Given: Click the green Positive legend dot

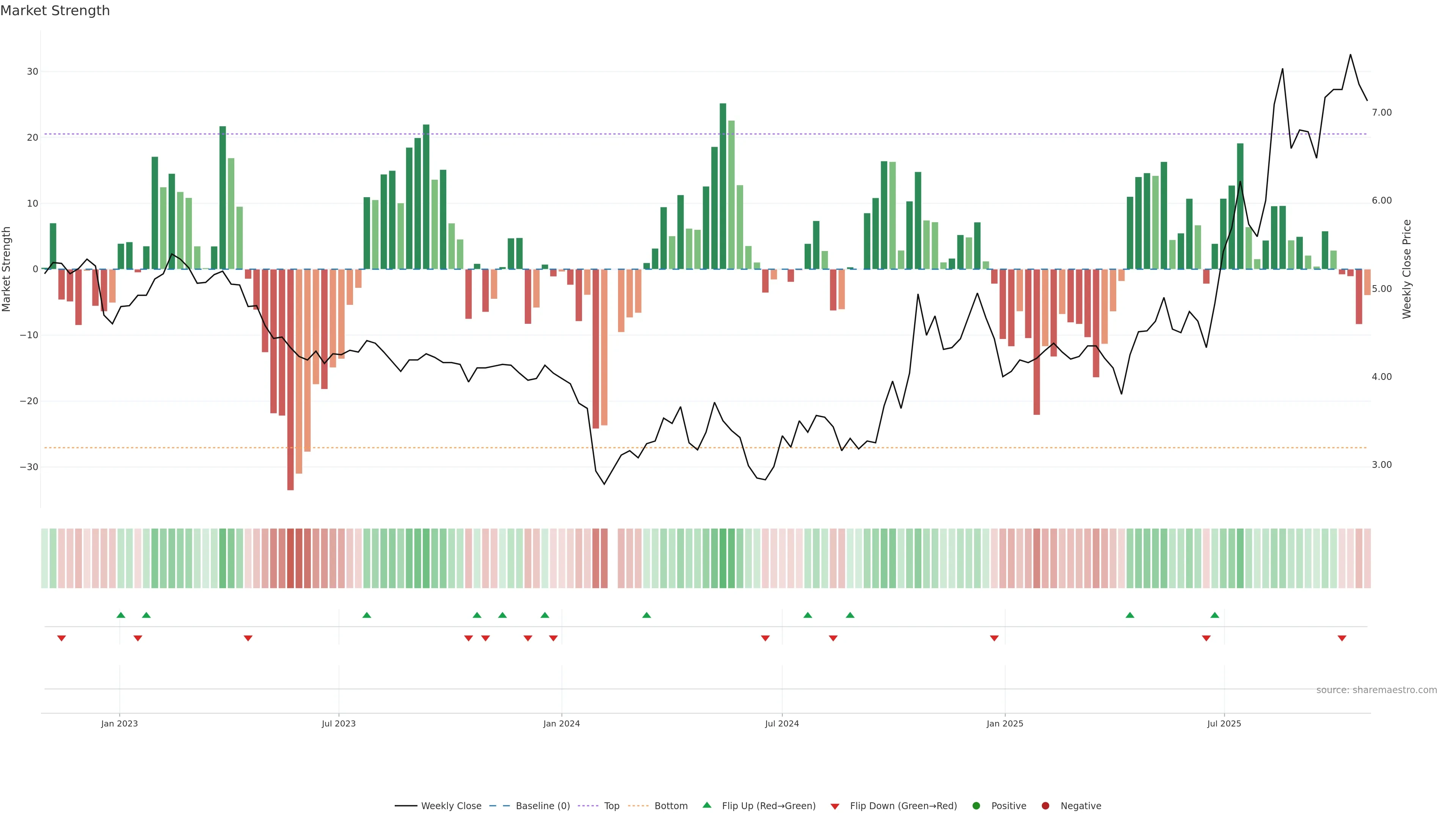Looking at the screenshot, I should [x=976, y=806].
